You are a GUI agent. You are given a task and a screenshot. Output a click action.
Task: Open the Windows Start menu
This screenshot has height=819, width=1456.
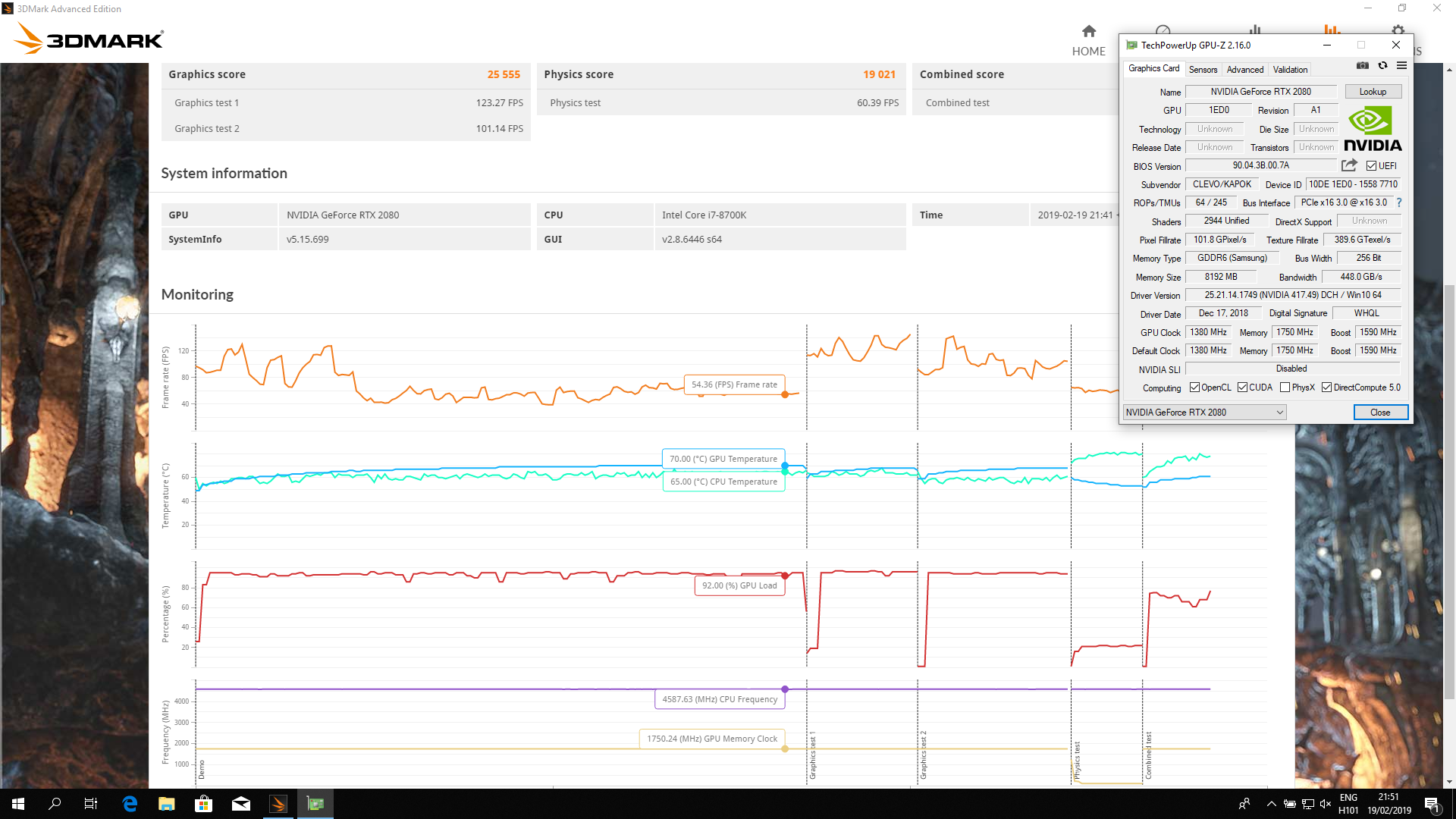click(x=18, y=804)
